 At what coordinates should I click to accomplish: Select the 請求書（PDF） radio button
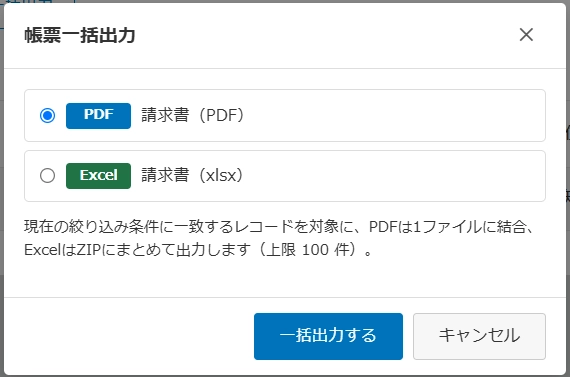(x=47, y=116)
